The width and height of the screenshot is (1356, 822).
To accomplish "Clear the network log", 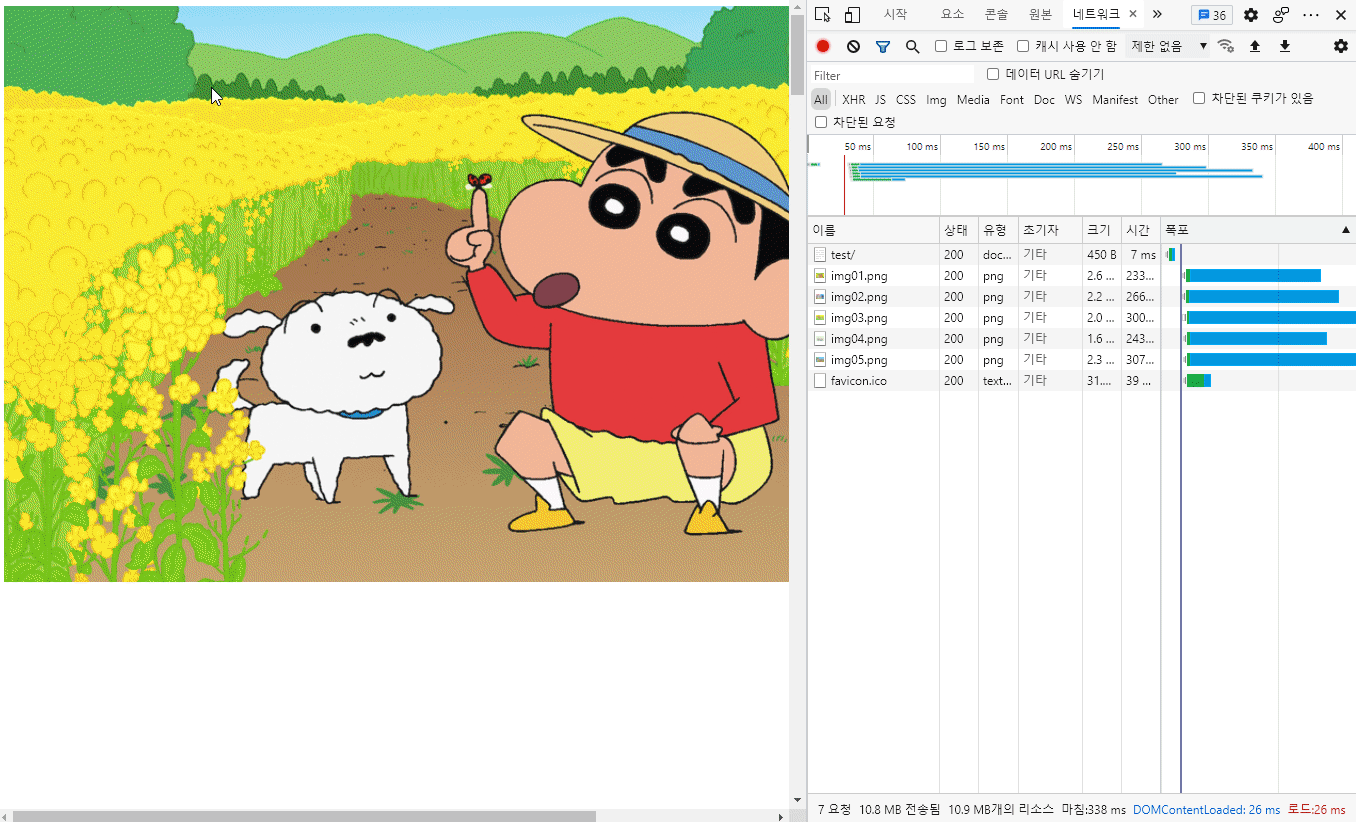I will click(853, 46).
